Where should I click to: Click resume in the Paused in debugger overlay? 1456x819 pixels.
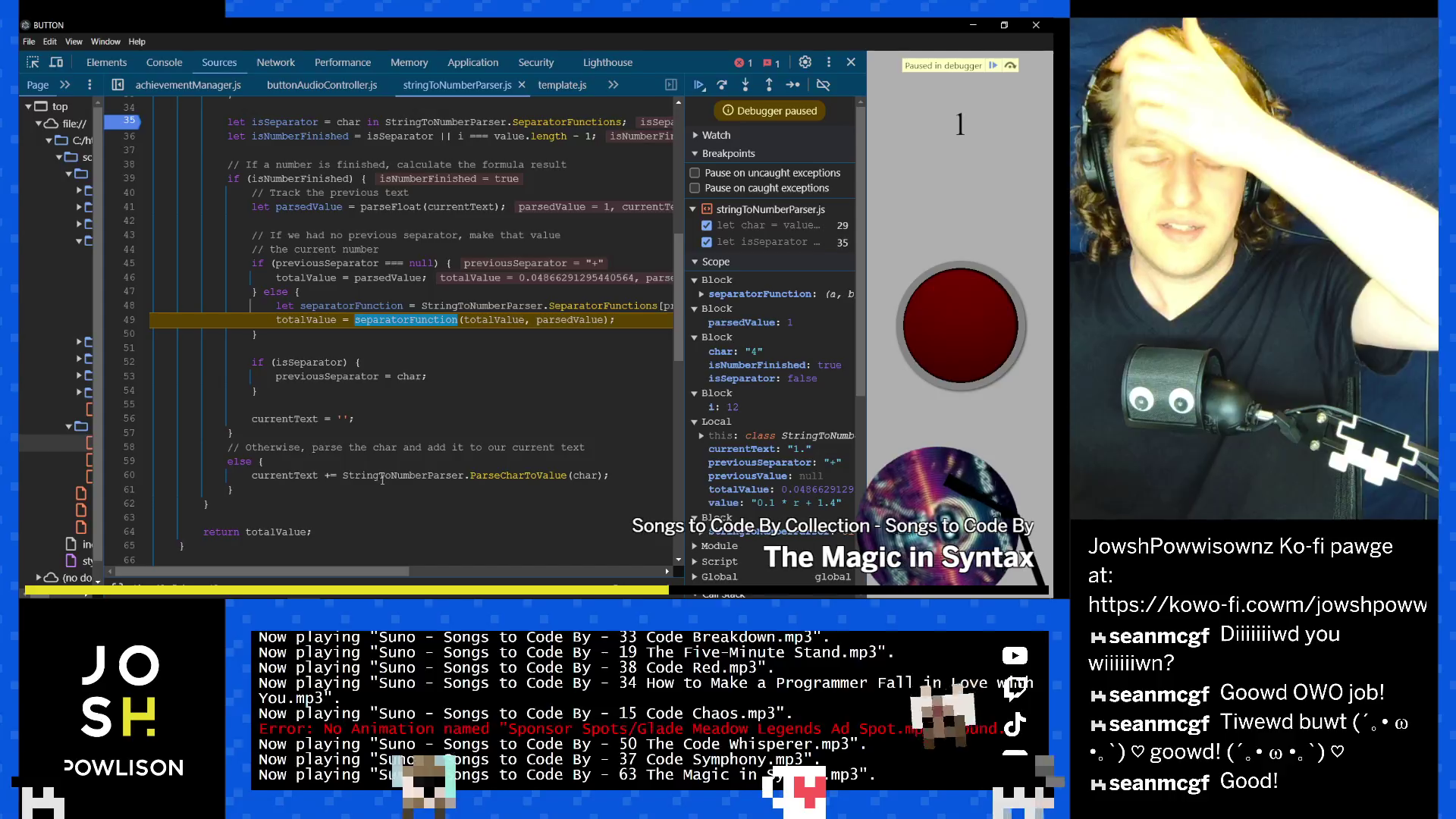(x=993, y=65)
